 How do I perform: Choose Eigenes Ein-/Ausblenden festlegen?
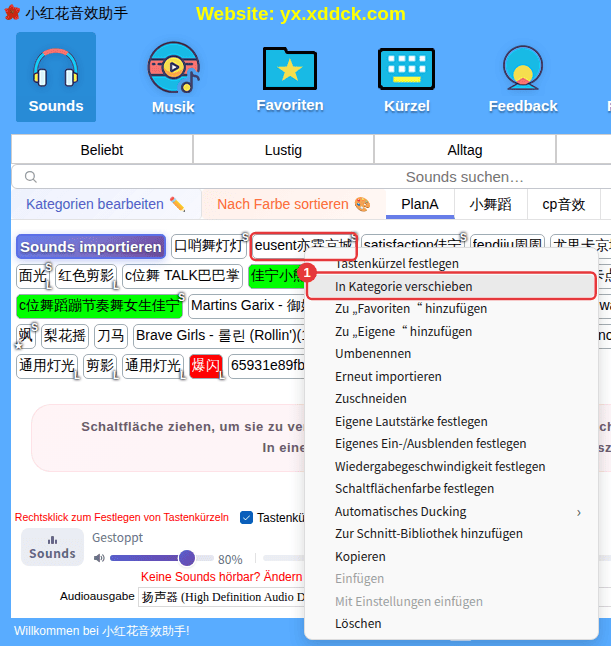(x=451, y=443)
